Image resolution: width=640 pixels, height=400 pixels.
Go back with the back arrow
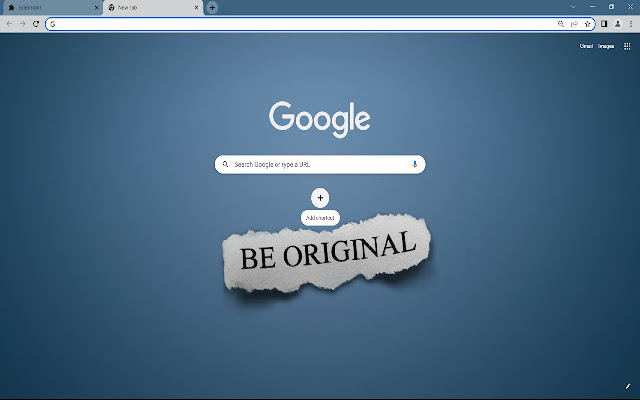point(9,24)
